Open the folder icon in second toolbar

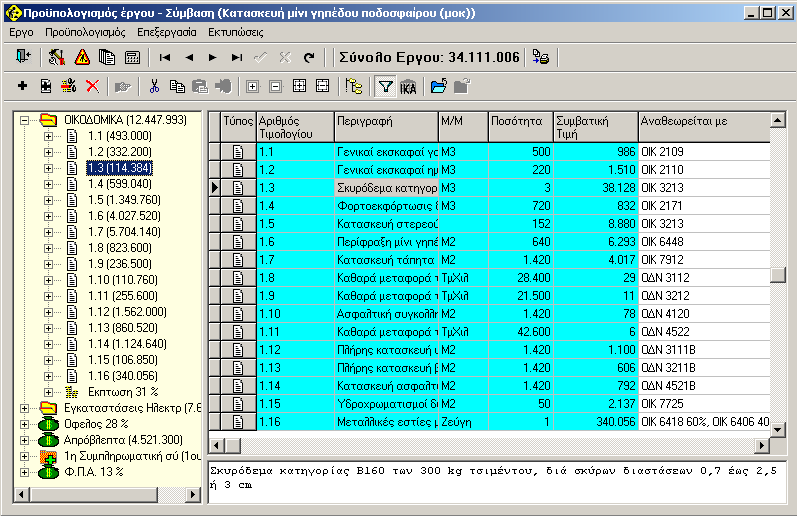coord(438,87)
